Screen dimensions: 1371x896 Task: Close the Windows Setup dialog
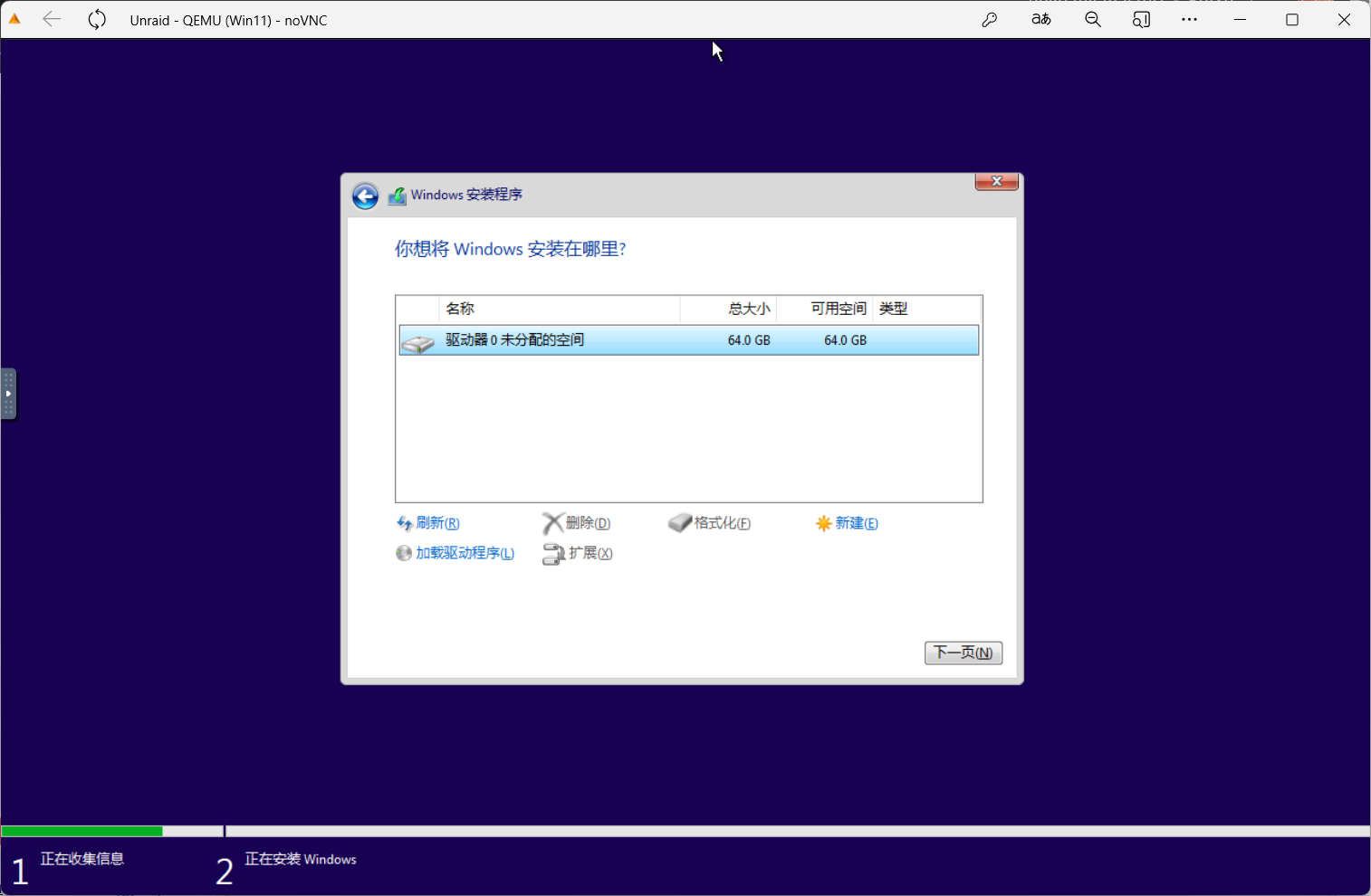tap(996, 182)
